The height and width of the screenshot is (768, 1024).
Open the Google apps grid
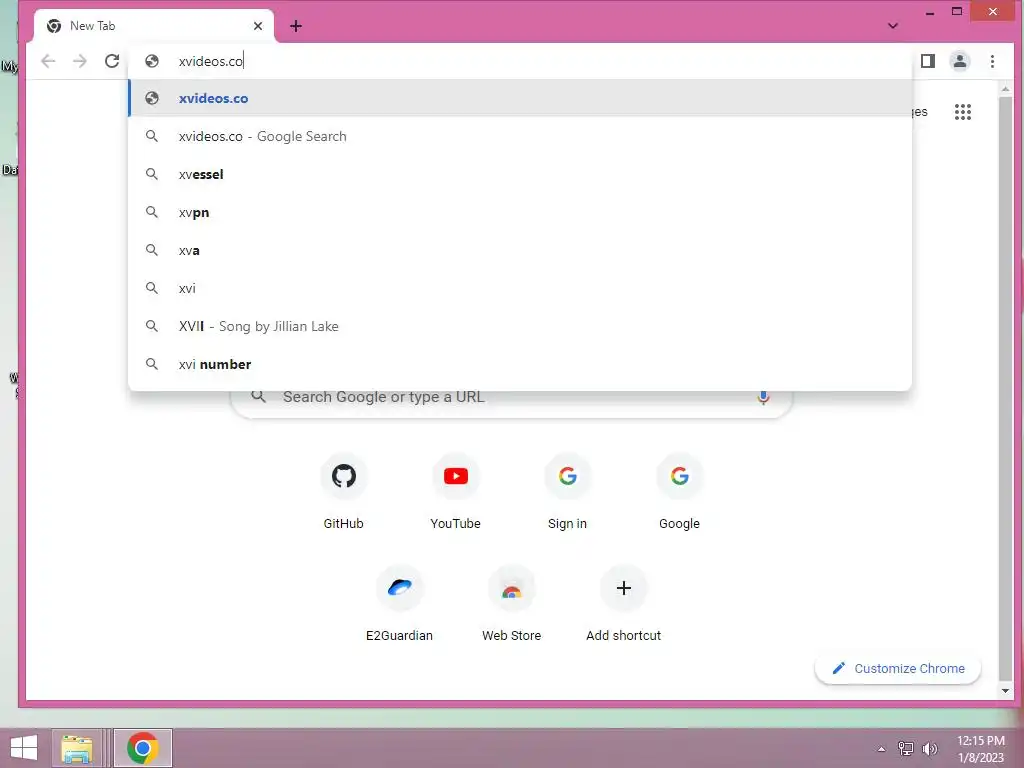(963, 112)
